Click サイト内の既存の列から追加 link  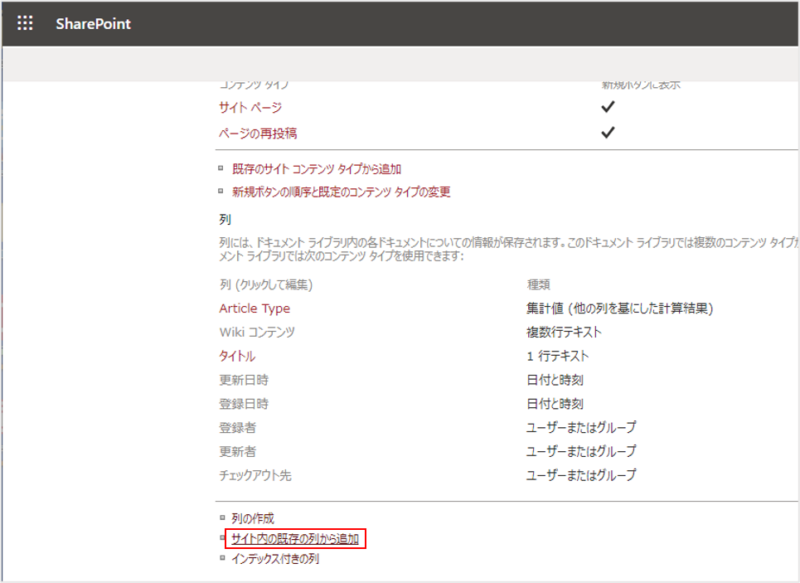point(295,539)
